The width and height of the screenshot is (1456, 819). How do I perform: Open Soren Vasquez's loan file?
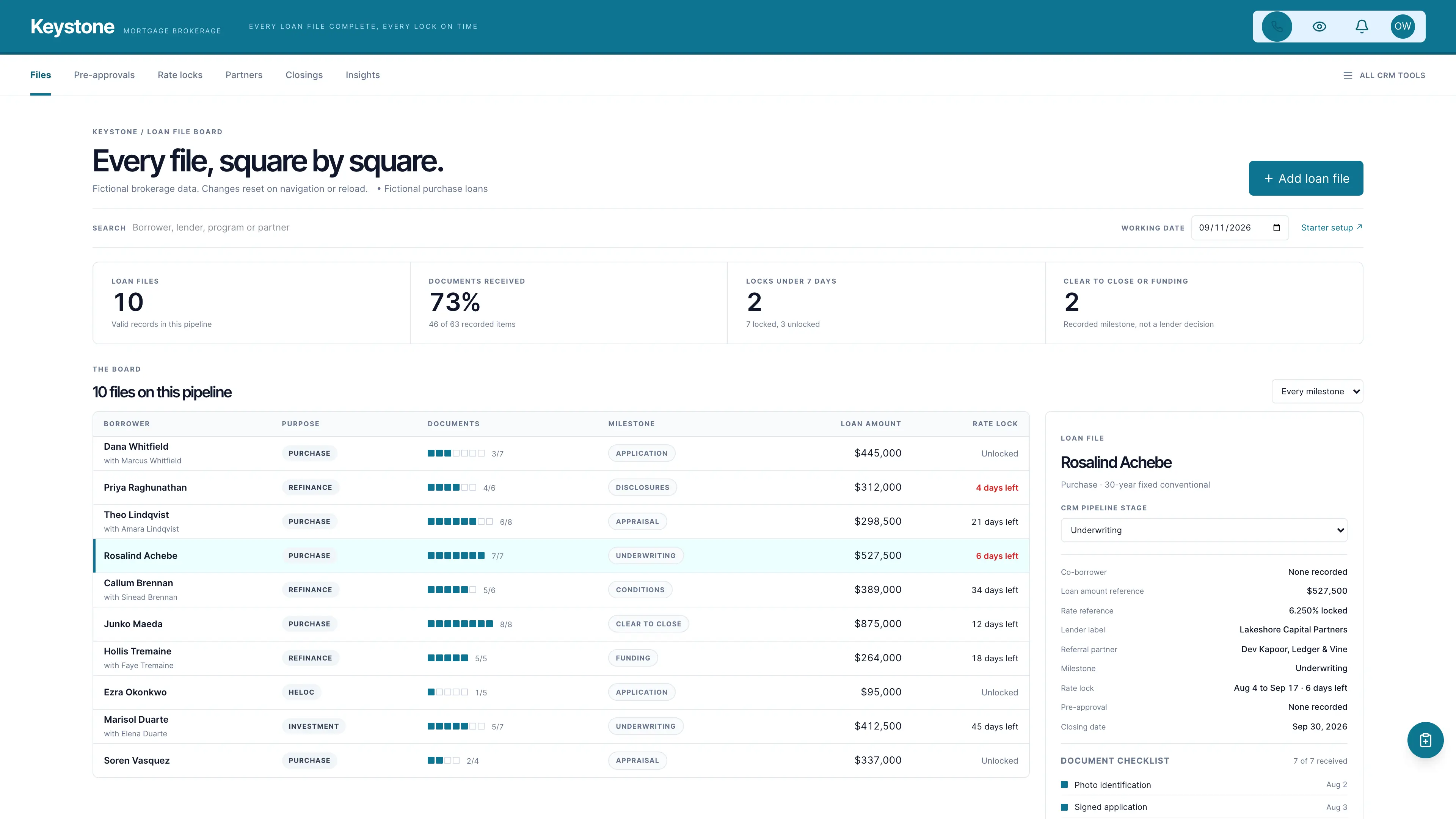pyautogui.click(x=561, y=760)
